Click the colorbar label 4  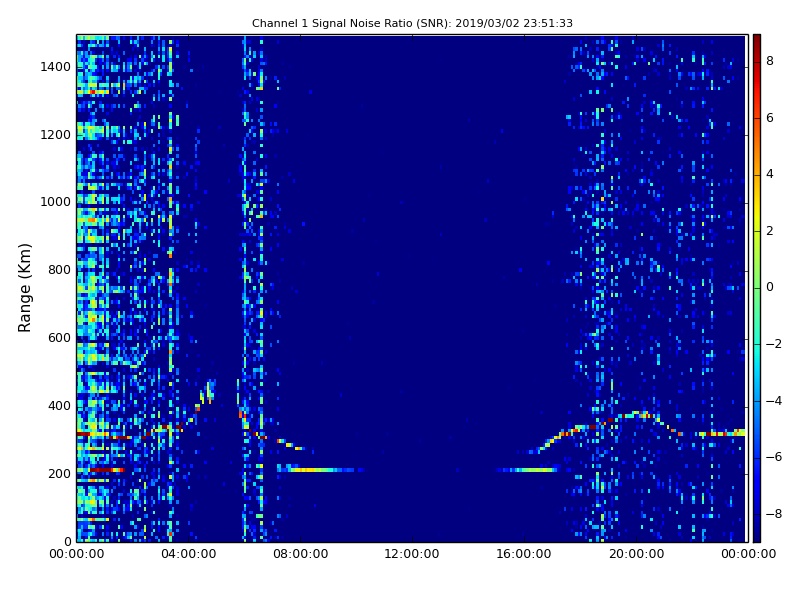[x=770, y=174]
